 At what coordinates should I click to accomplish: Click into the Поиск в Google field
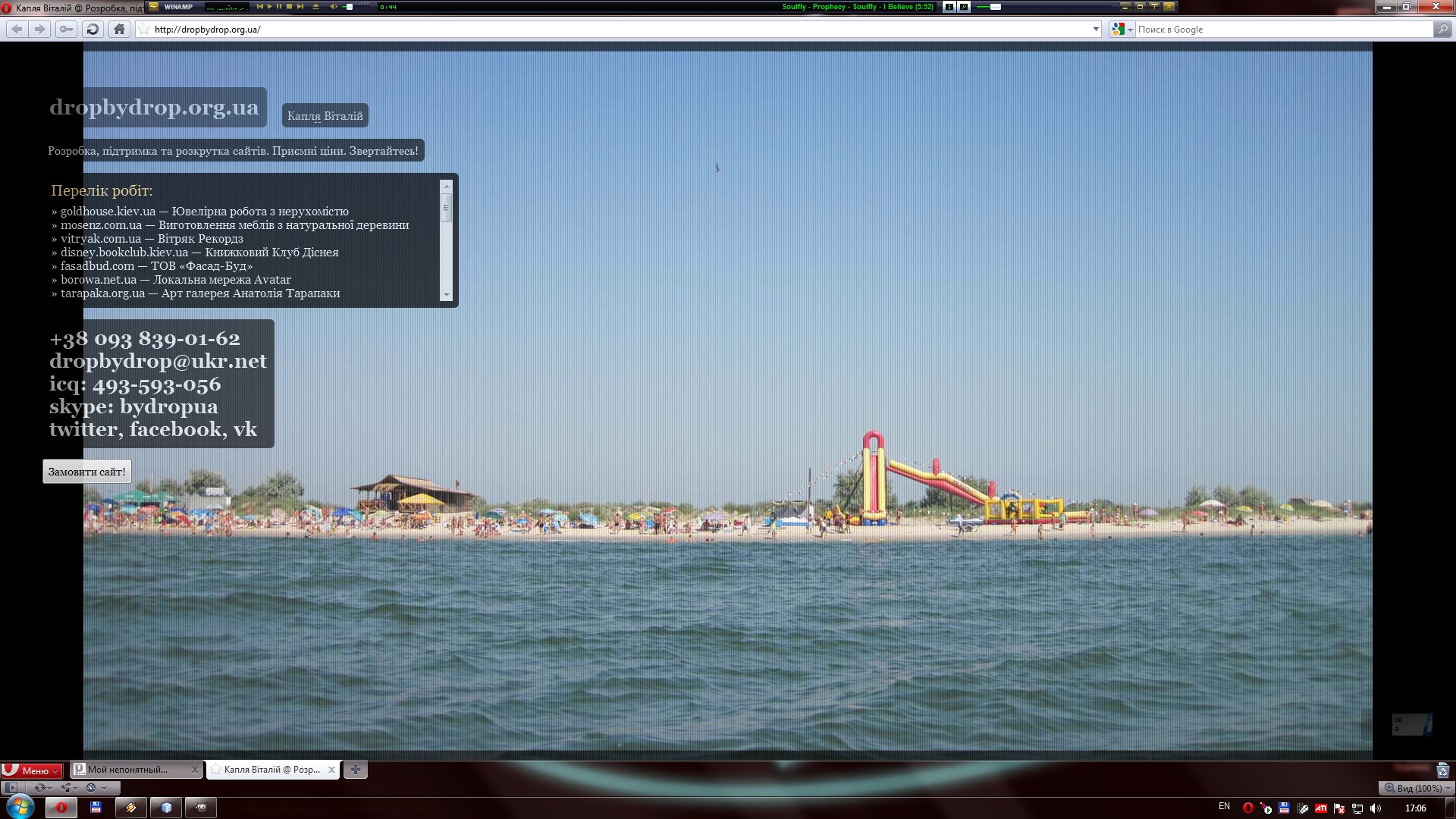1282,30
